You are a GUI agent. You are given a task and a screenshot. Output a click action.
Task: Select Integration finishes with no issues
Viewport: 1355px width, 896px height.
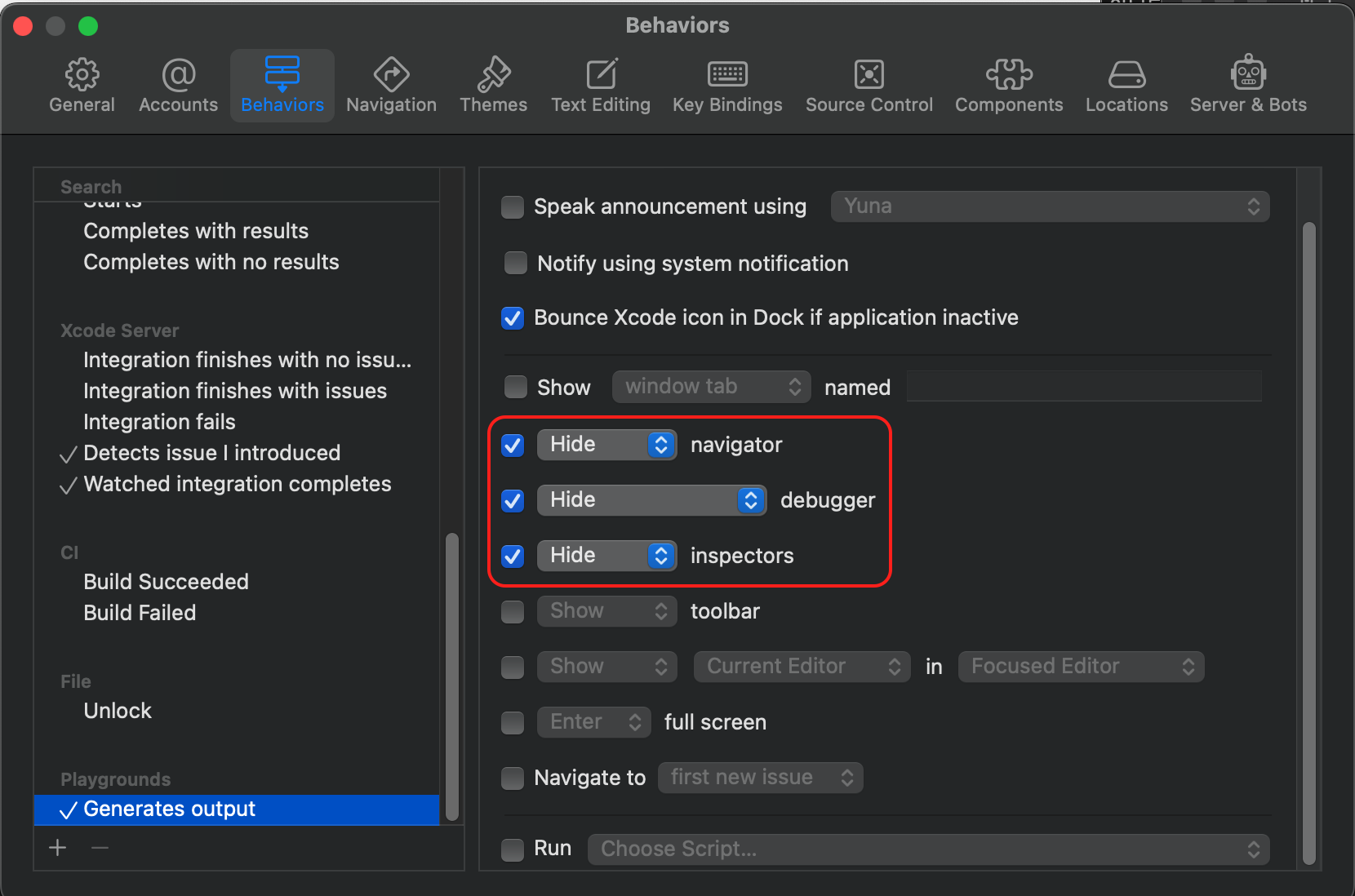coord(247,360)
